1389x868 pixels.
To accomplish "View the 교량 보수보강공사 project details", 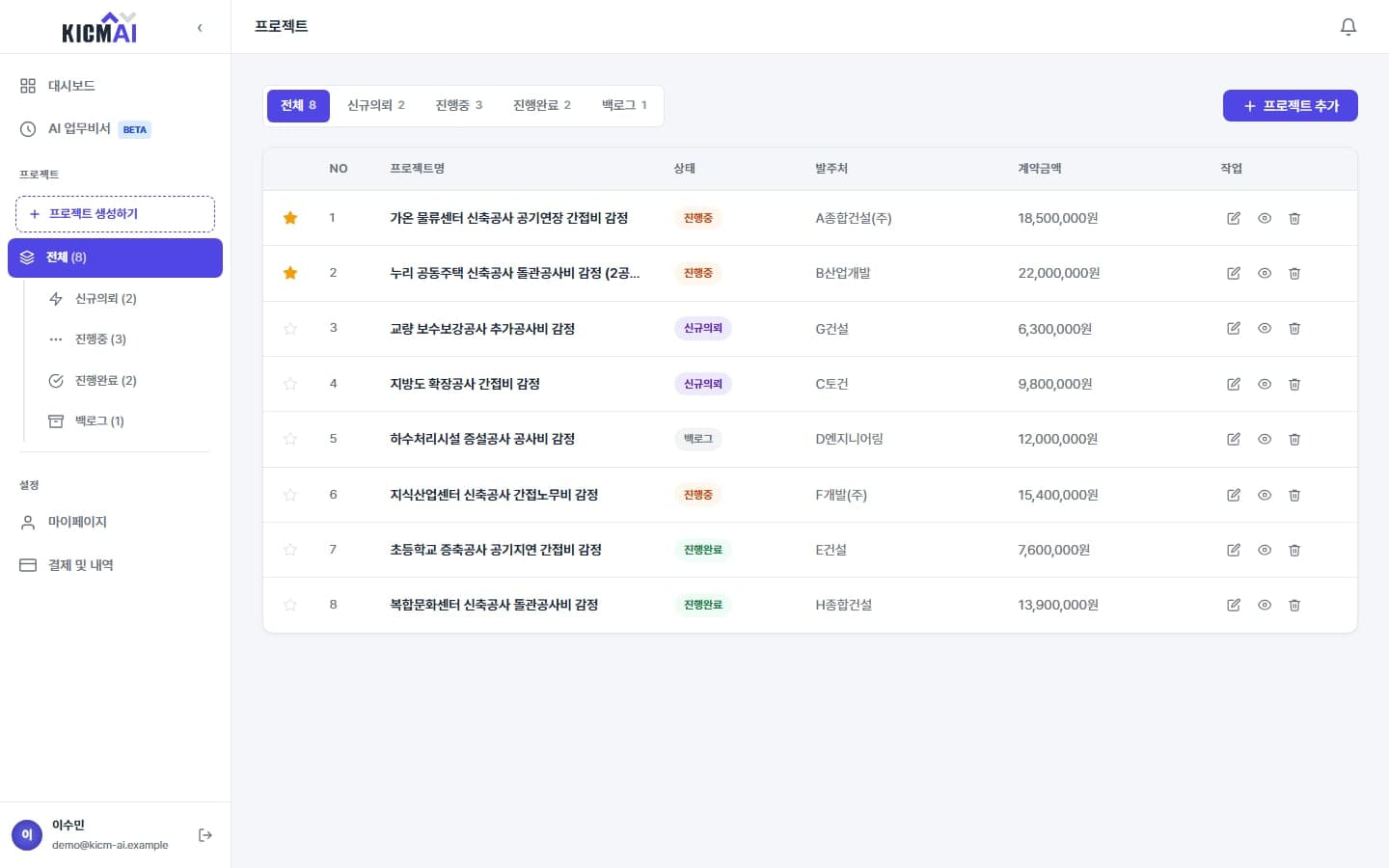I will 1265,328.
